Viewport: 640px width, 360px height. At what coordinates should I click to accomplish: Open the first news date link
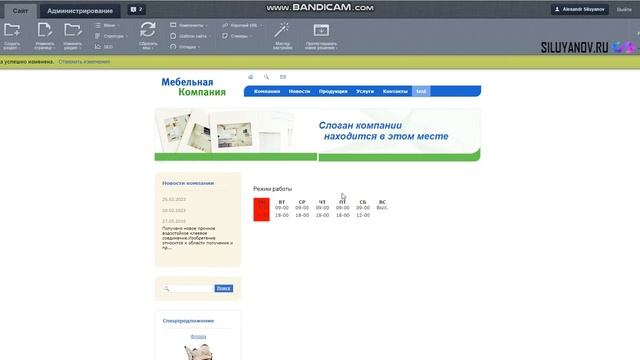coord(174,199)
